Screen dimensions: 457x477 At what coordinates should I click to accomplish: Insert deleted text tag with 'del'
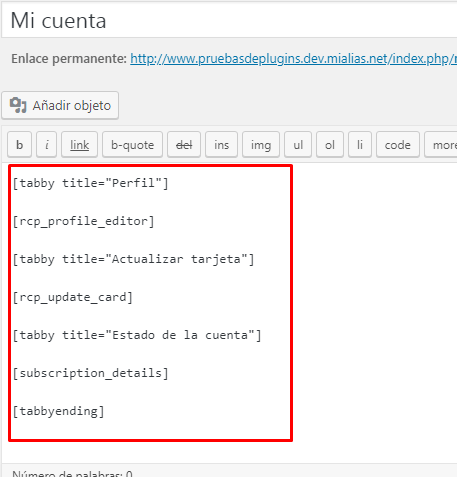pos(184,145)
